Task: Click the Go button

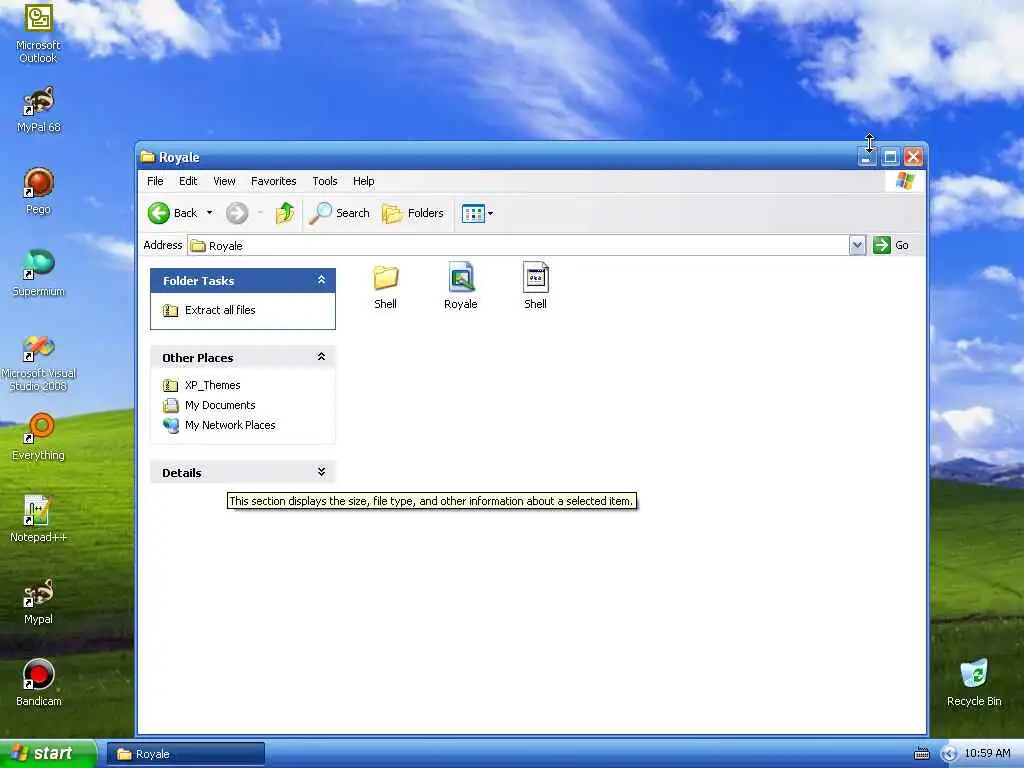Action: tap(891, 246)
